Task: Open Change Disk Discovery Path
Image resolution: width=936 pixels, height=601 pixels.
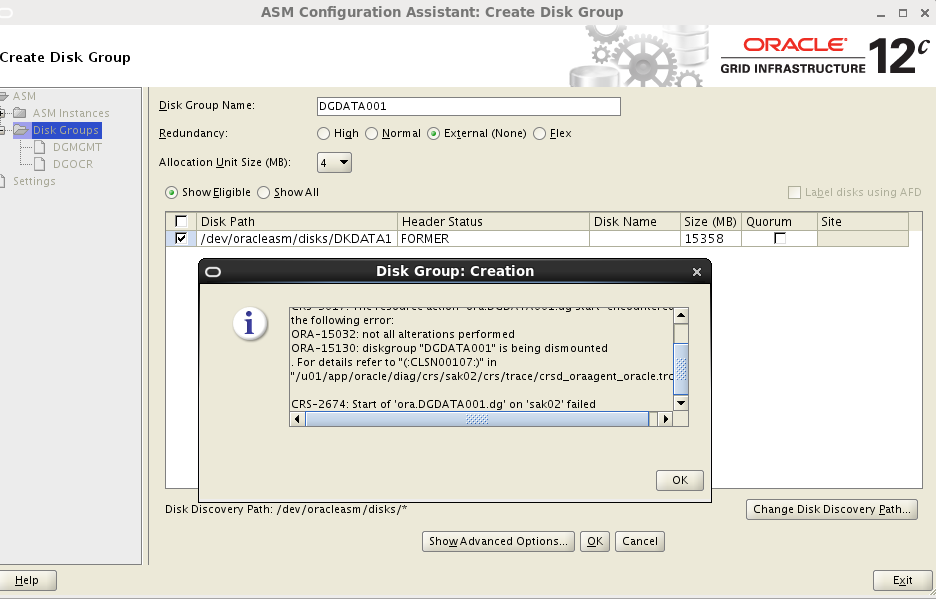Action: click(x=831, y=509)
